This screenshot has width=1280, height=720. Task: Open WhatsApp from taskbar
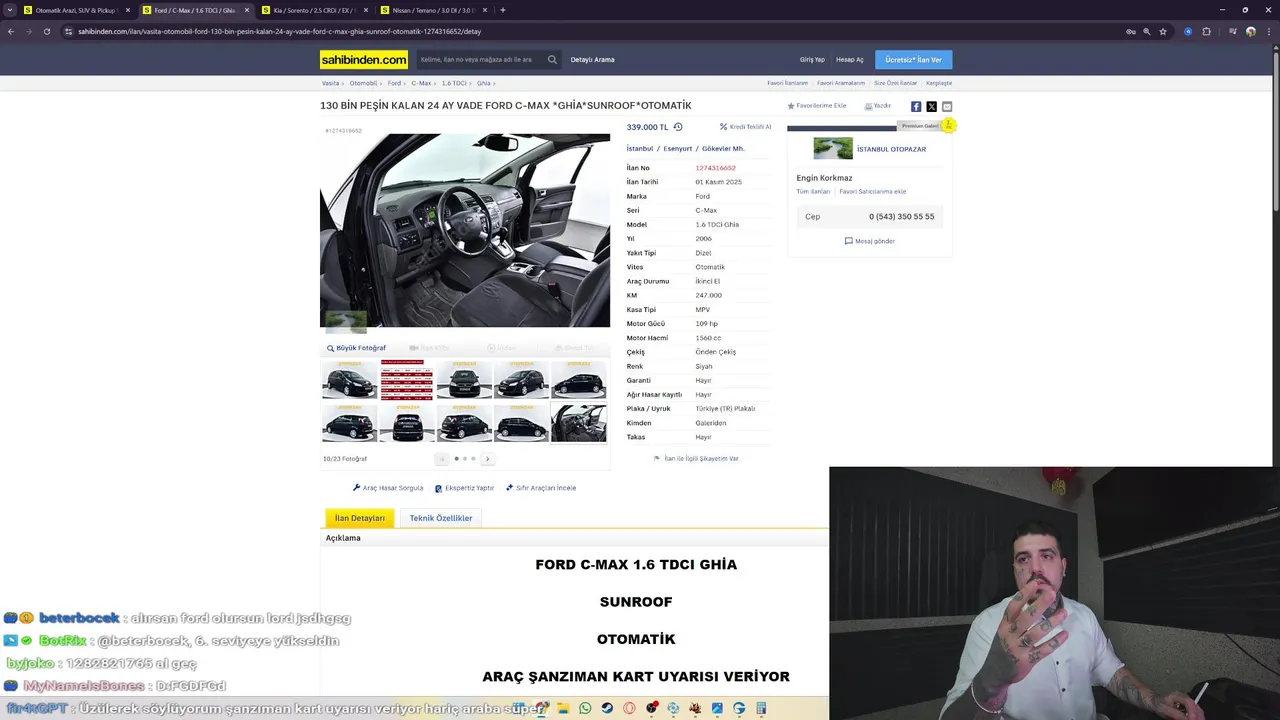(585, 708)
